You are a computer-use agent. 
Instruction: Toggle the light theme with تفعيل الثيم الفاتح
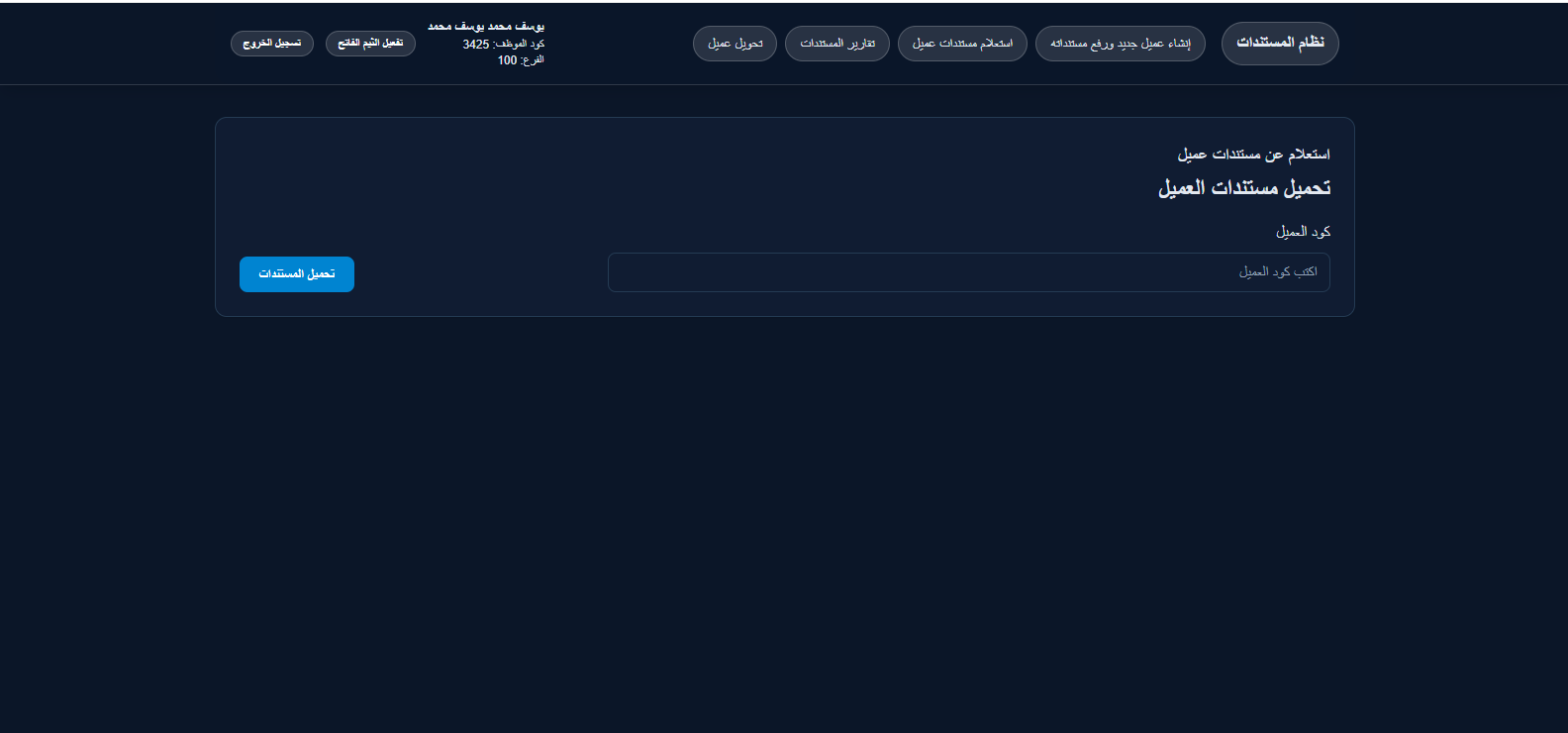click(x=370, y=44)
